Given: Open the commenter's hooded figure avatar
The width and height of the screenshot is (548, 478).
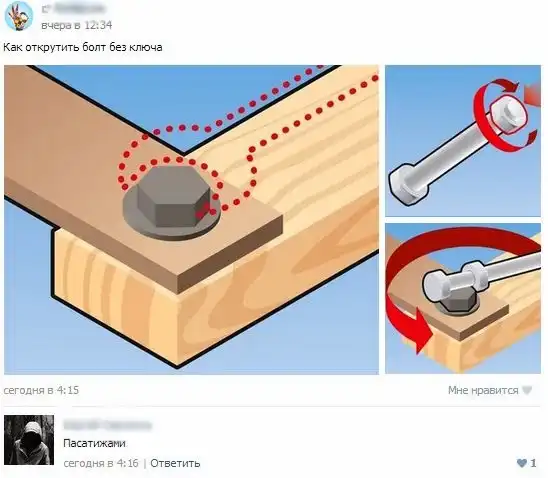Looking at the screenshot, I should (29, 440).
